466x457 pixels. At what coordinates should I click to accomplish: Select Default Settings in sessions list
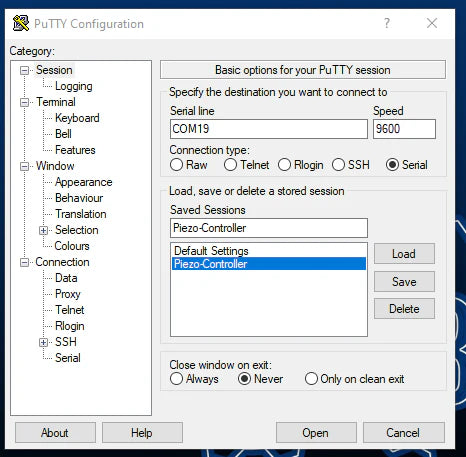269,251
